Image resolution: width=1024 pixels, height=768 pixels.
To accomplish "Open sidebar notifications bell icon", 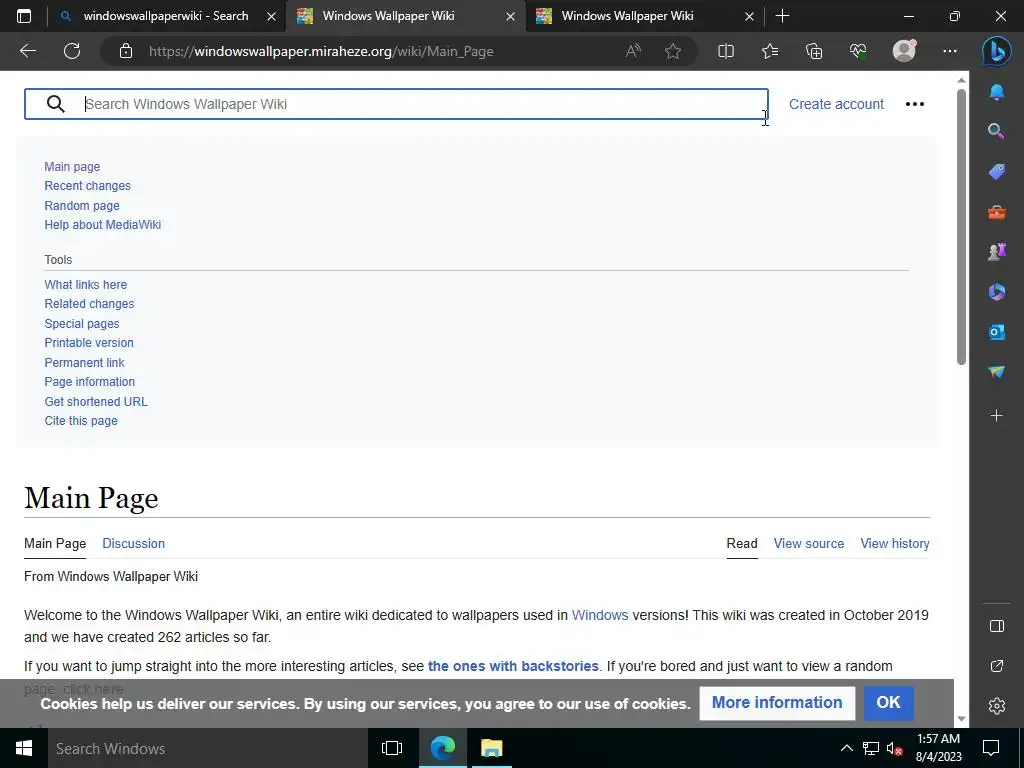I will pyautogui.click(x=997, y=92).
